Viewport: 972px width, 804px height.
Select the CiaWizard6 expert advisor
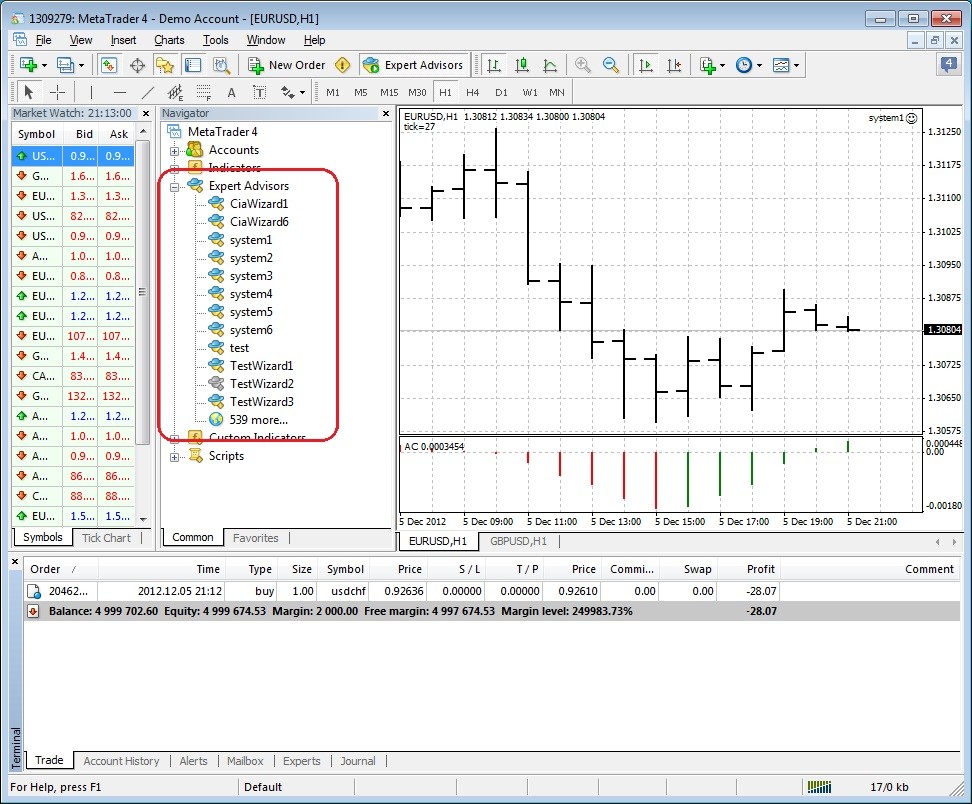point(259,223)
